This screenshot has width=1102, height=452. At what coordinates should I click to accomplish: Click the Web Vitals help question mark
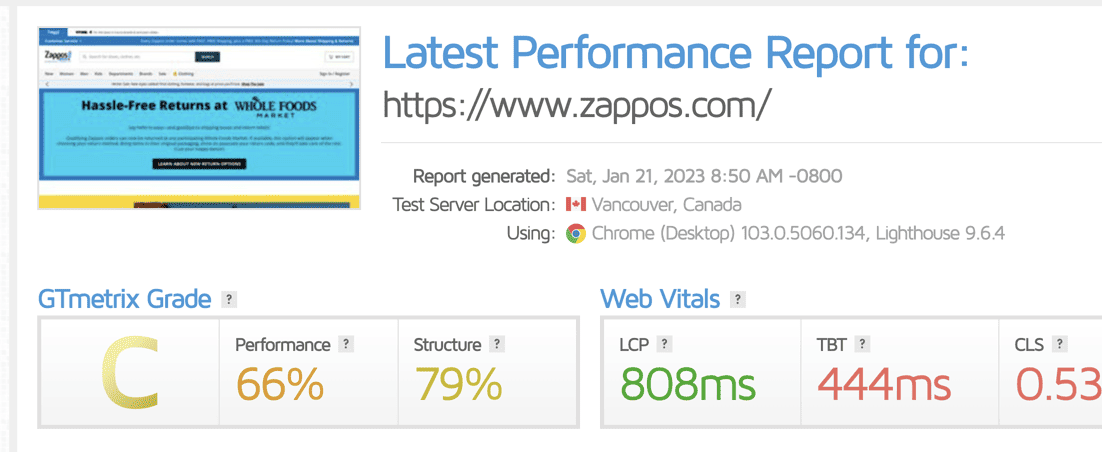[737, 299]
